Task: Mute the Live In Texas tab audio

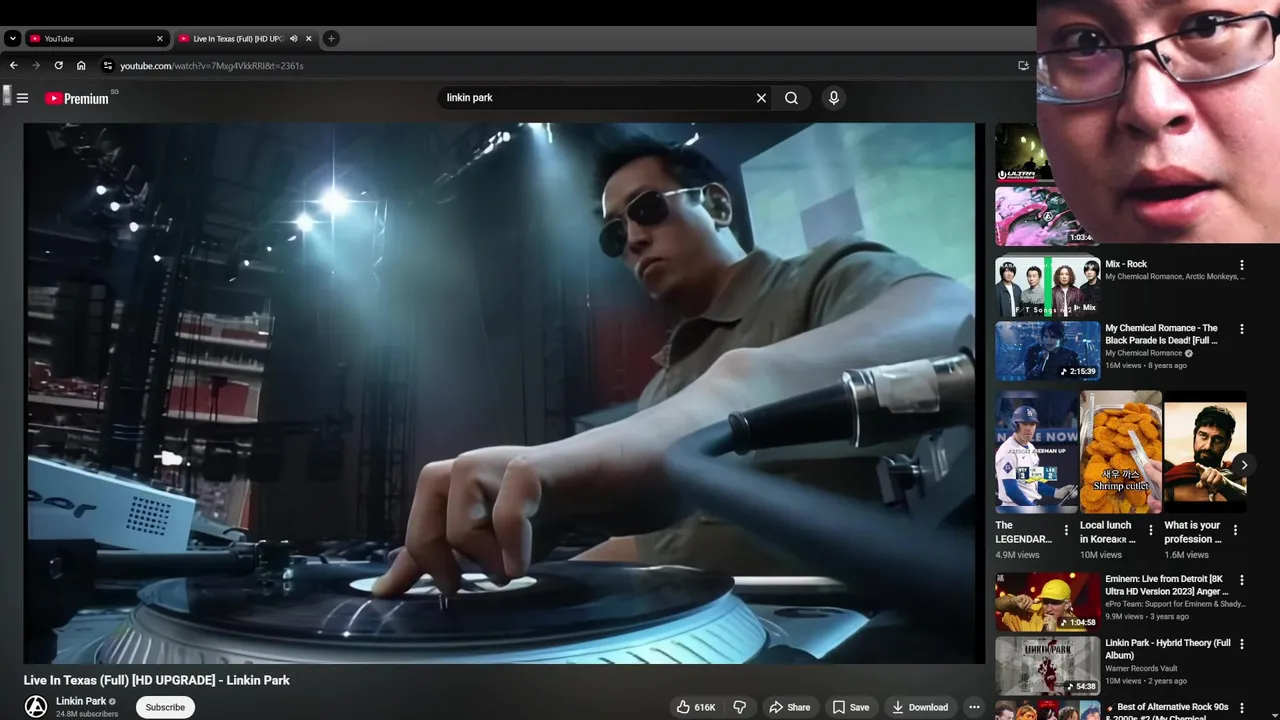Action: [294, 39]
